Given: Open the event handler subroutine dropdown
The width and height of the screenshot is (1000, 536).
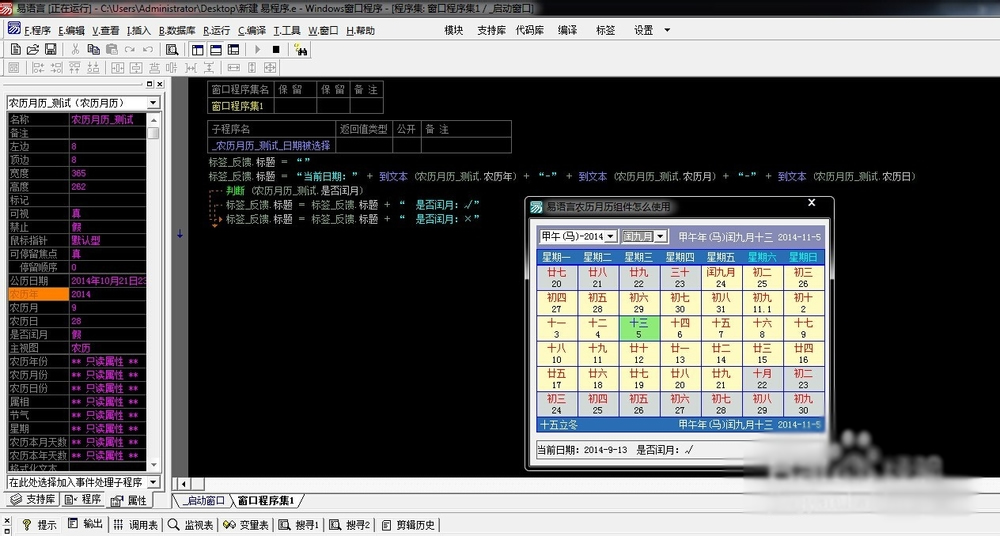Looking at the screenshot, I should (x=153, y=482).
